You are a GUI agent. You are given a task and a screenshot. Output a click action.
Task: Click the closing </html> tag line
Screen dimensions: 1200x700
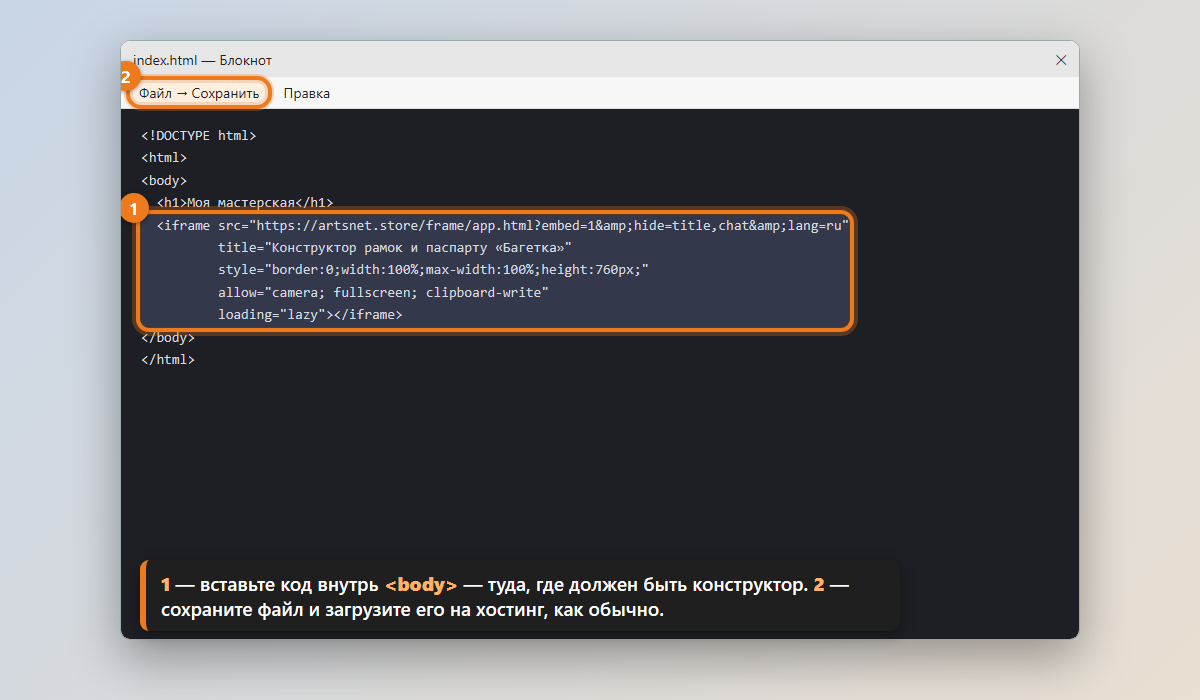(168, 359)
